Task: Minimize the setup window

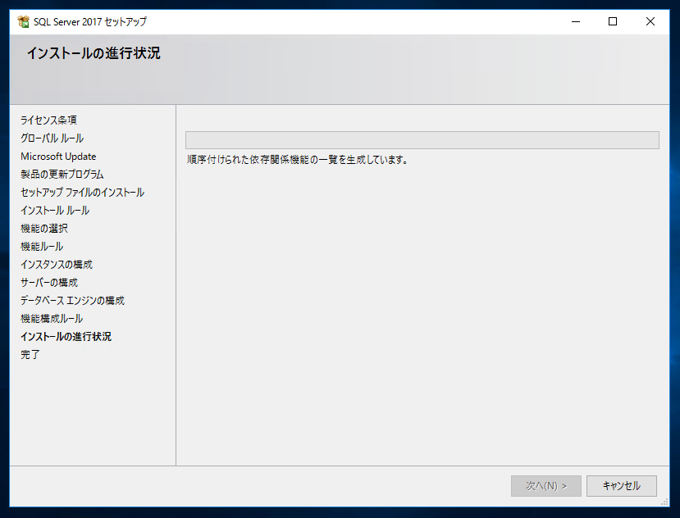Action: [x=575, y=21]
